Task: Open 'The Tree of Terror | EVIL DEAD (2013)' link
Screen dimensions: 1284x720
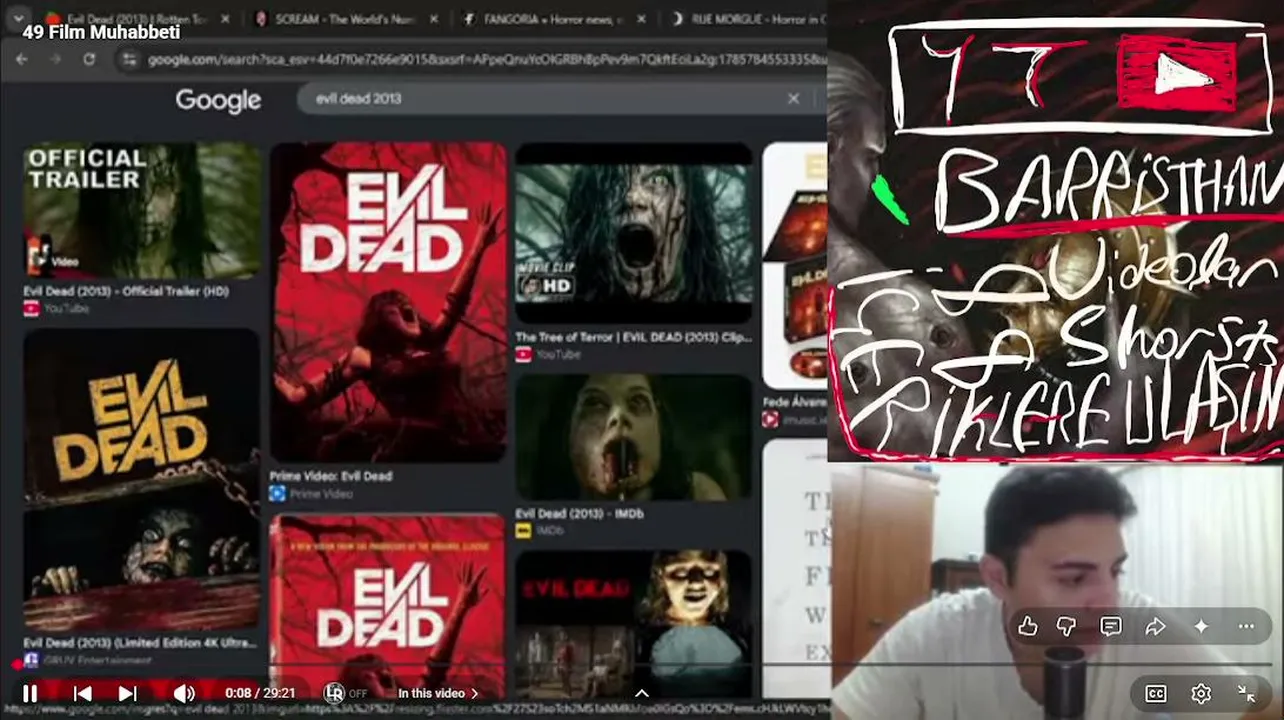Action: coord(633,338)
